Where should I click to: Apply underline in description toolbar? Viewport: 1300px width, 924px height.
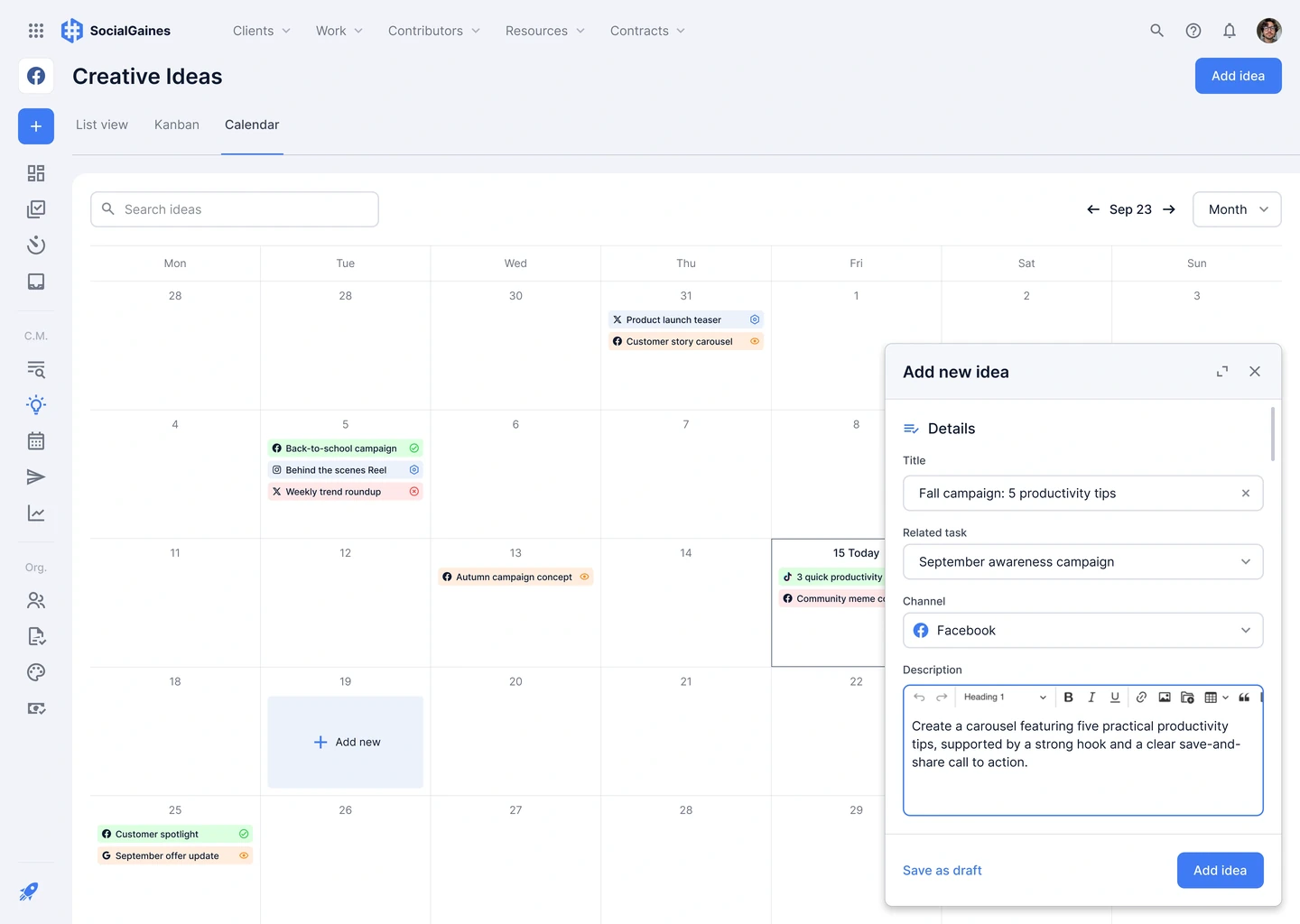click(1115, 698)
